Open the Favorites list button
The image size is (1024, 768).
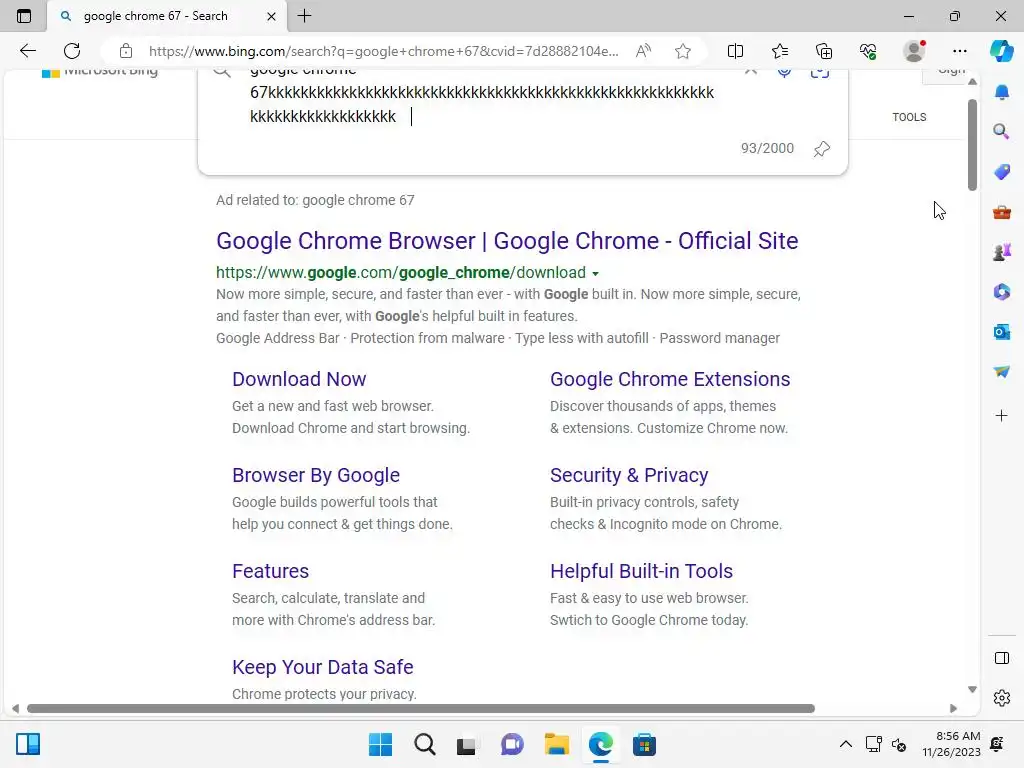[x=780, y=51]
